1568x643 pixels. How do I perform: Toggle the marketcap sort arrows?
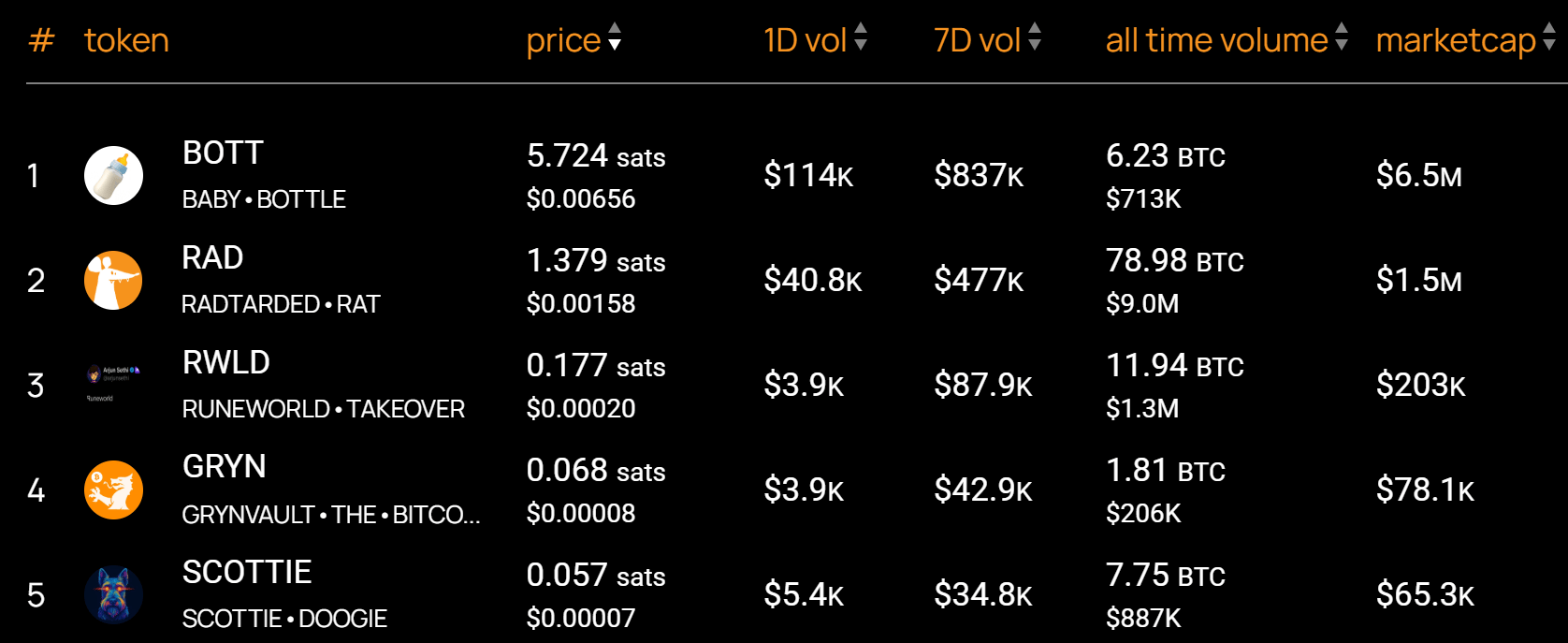click(1549, 37)
